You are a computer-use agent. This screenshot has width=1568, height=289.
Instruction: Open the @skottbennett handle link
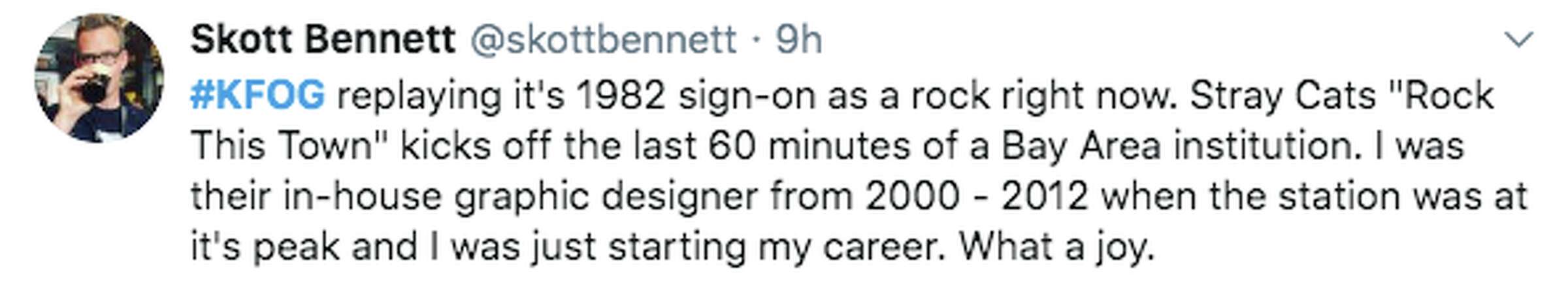click(602, 41)
